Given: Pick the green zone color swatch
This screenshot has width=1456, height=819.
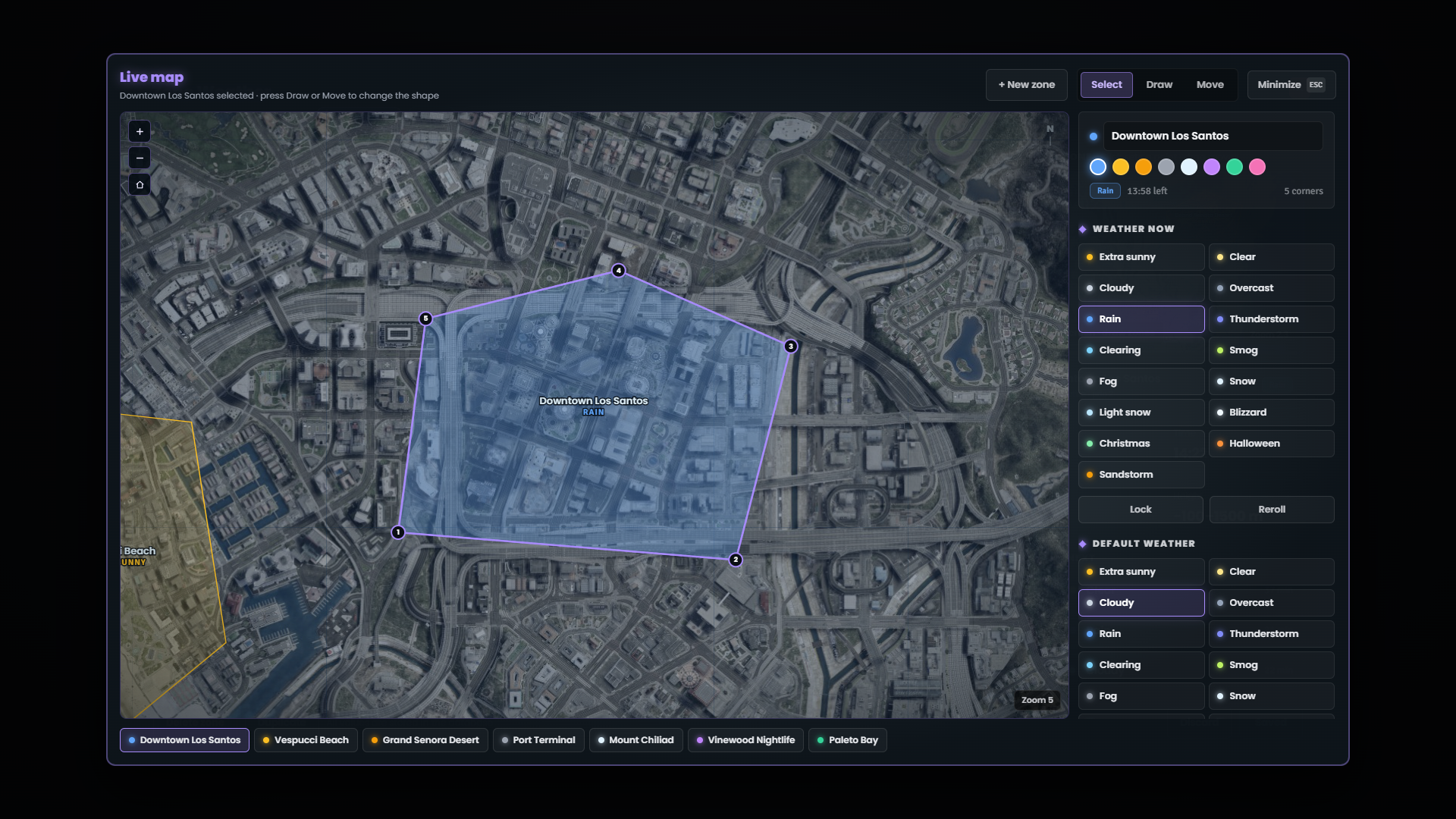Looking at the screenshot, I should tap(1235, 167).
